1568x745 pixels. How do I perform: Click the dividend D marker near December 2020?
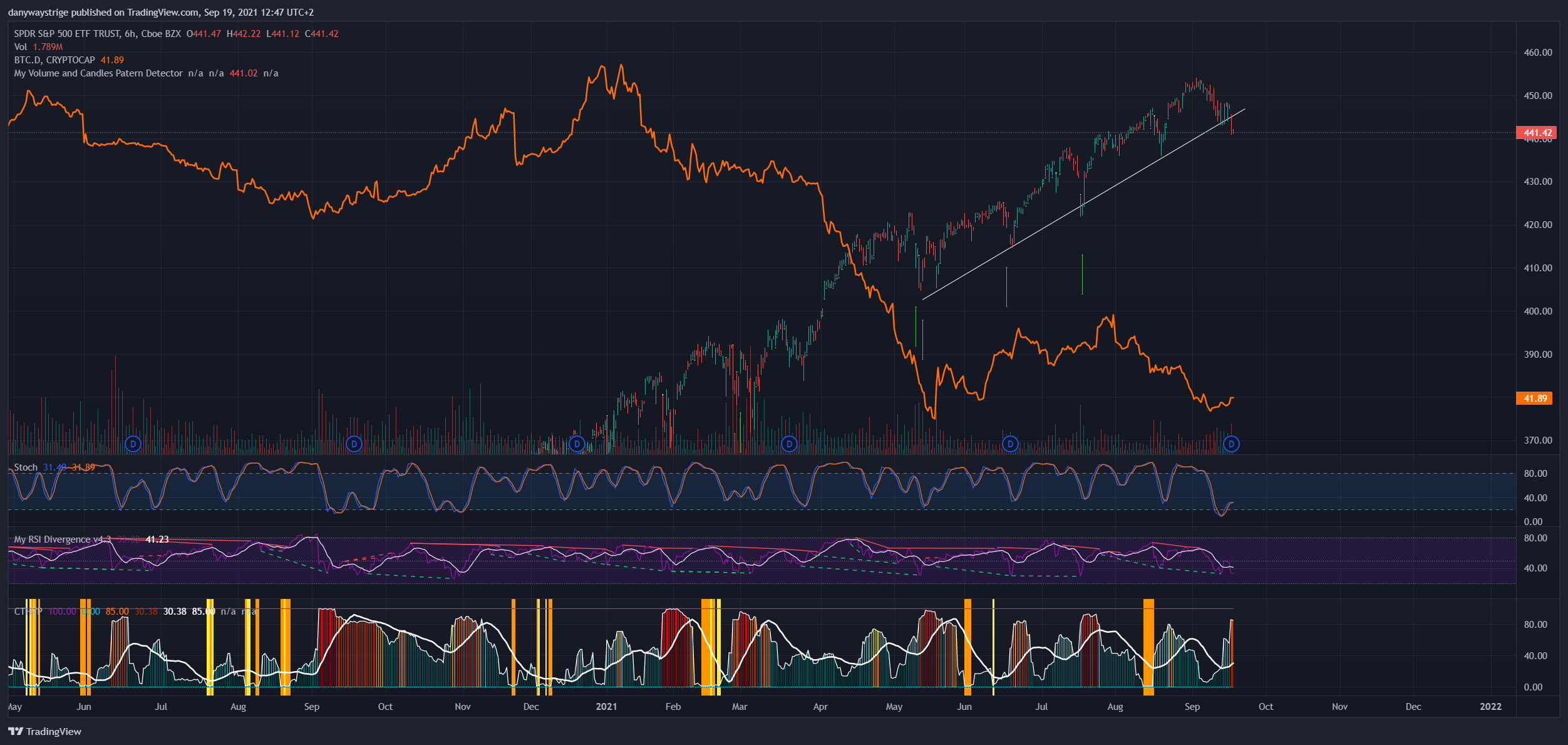[x=577, y=444]
